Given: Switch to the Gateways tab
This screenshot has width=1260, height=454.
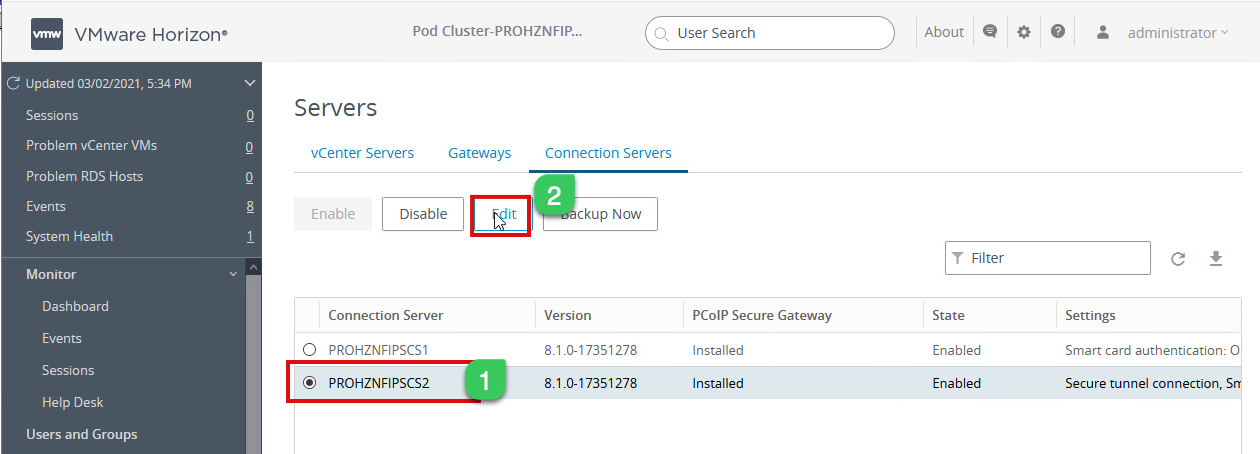Looking at the screenshot, I should coord(479,153).
